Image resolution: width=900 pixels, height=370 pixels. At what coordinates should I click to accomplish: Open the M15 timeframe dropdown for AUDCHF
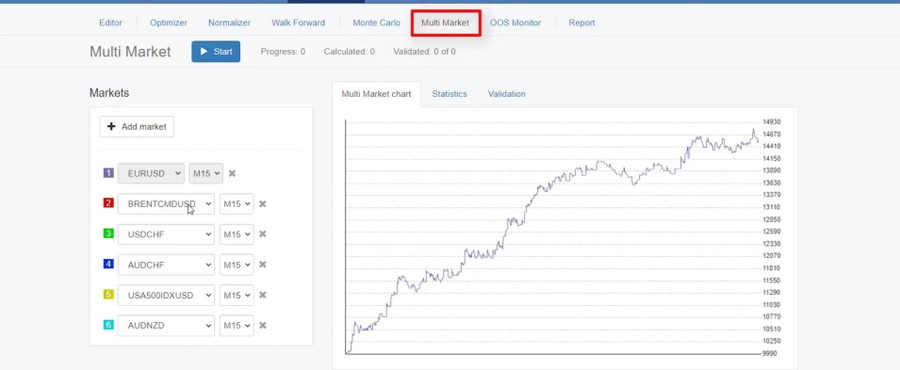(236, 264)
